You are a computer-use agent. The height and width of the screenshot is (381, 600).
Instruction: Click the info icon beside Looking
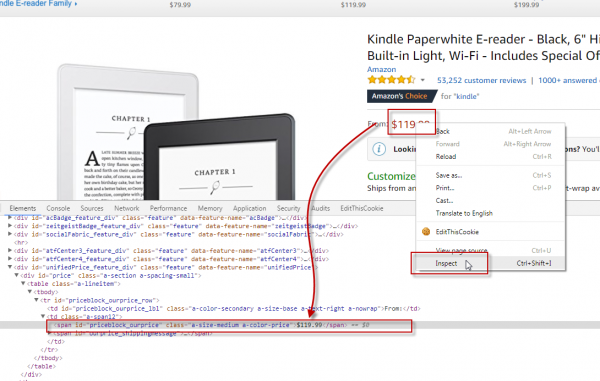[x=379, y=149]
